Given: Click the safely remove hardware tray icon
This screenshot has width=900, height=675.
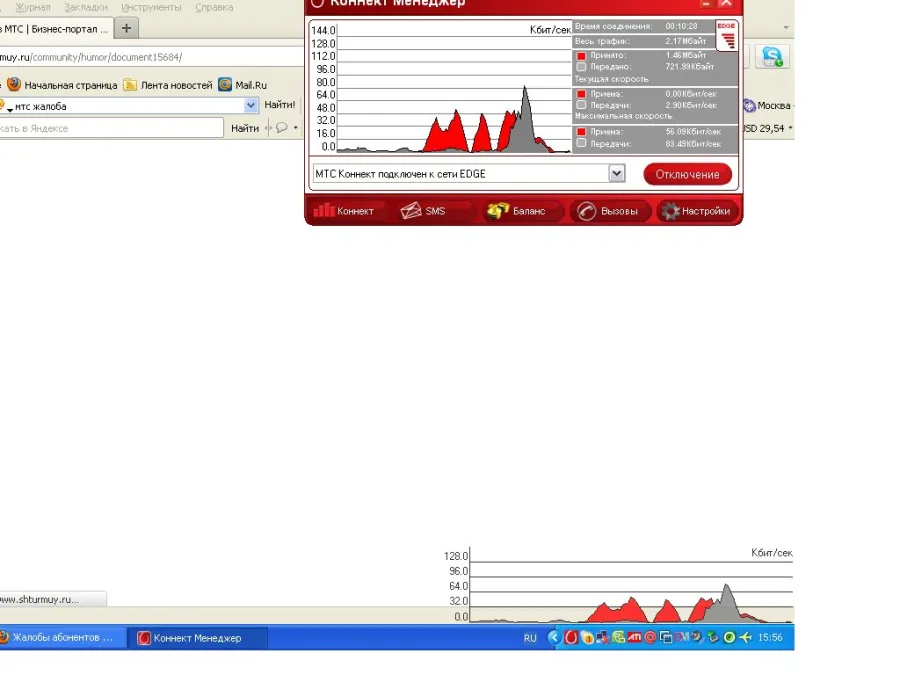Looking at the screenshot, I should pyautogui.click(x=713, y=637).
